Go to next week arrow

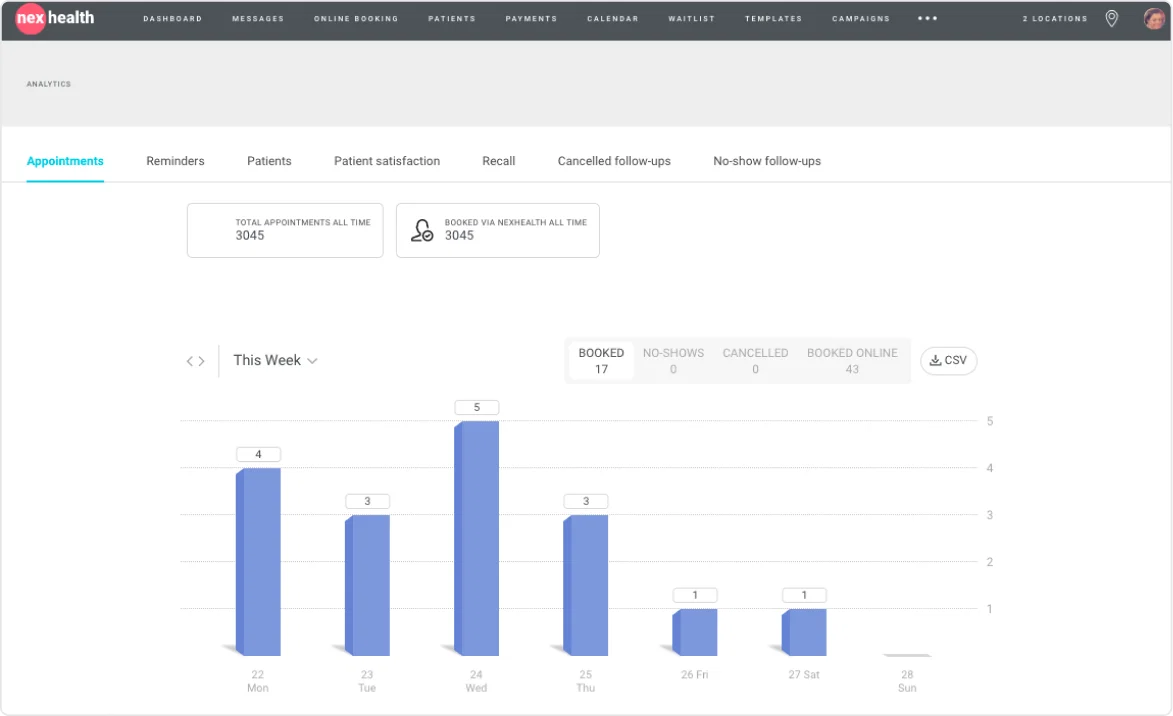click(x=202, y=361)
